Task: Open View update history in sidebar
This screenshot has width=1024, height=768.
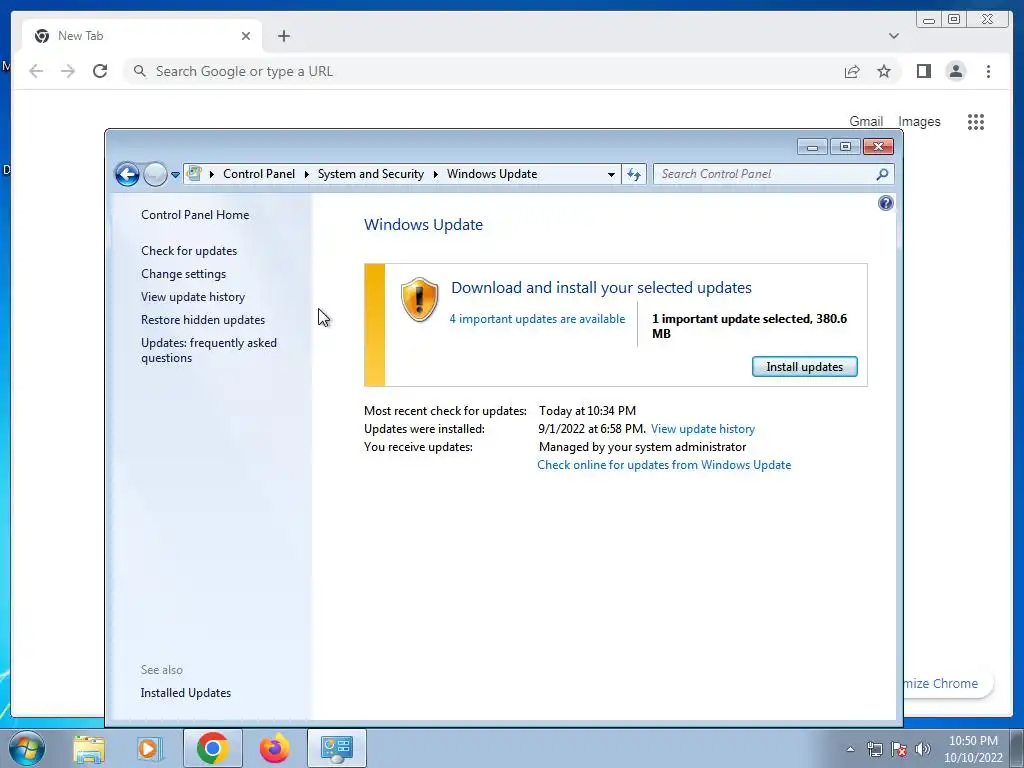Action: (193, 296)
